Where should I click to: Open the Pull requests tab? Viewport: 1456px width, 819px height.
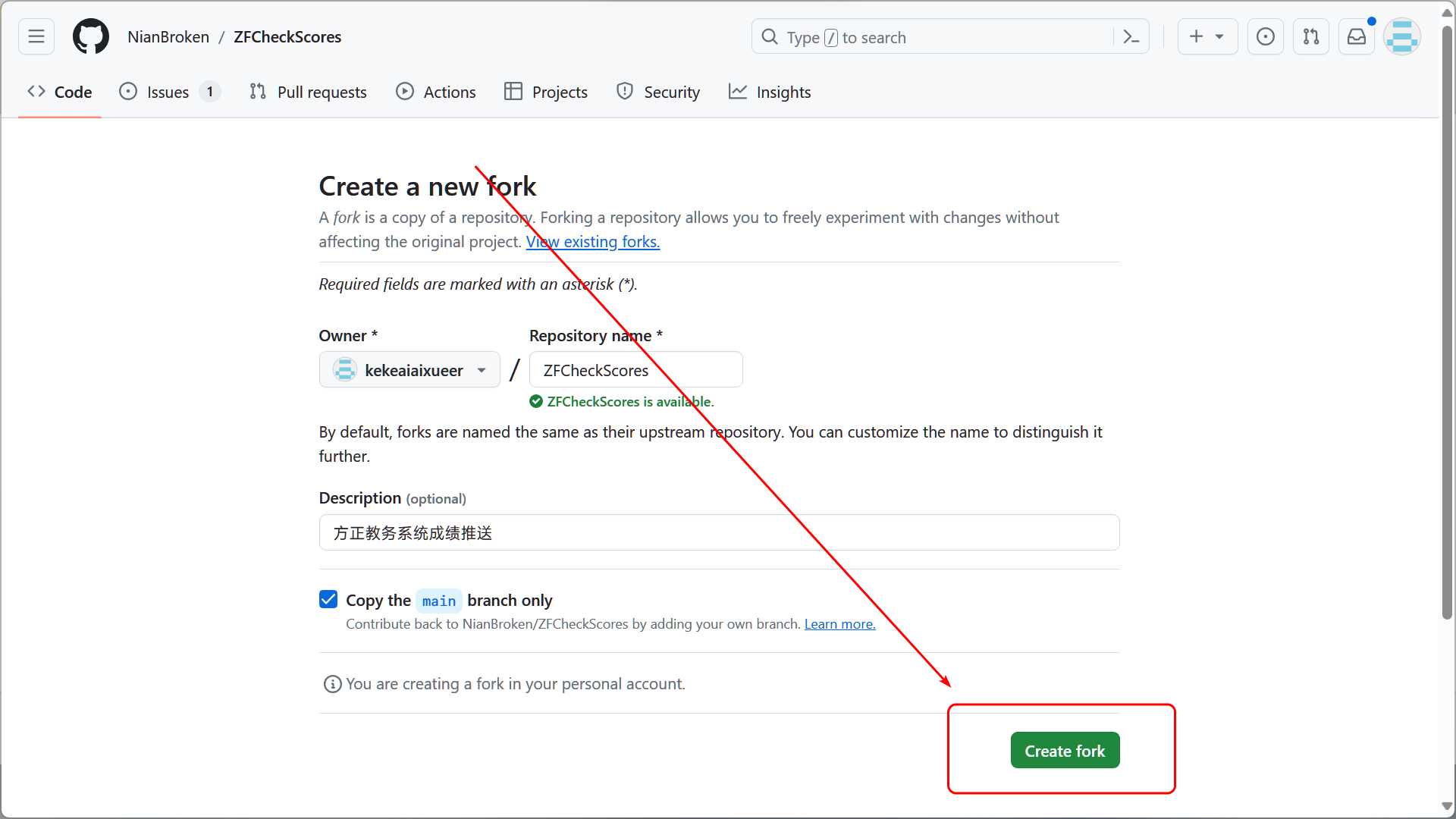click(x=308, y=92)
